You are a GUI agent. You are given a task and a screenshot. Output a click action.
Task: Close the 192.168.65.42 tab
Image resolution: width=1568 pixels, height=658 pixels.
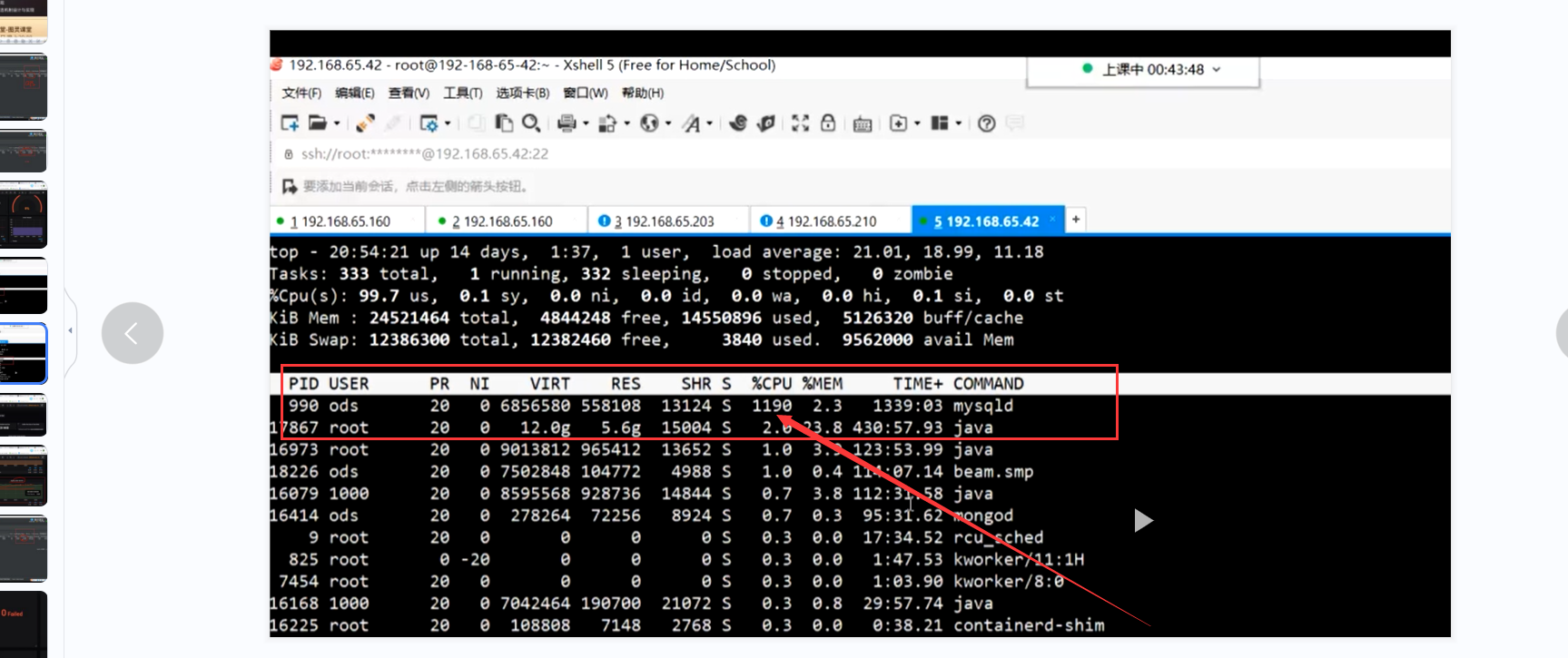click(x=1053, y=220)
